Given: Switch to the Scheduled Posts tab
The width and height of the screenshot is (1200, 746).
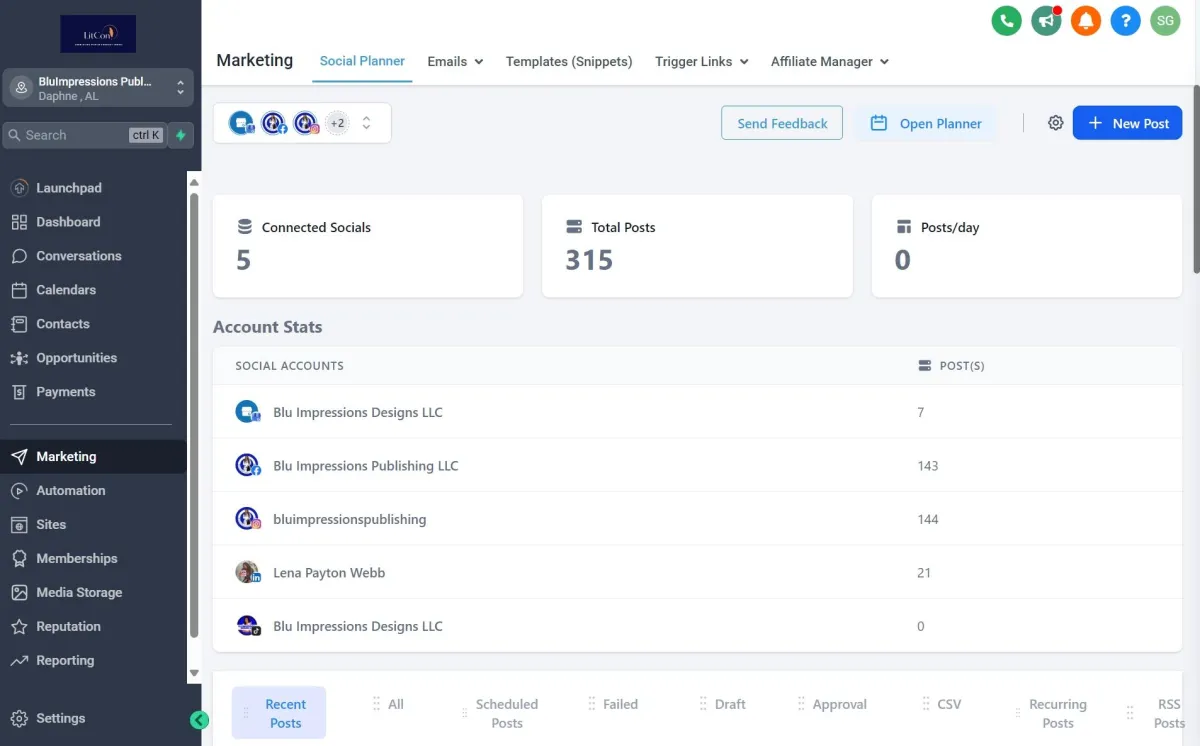Looking at the screenshot, I should coord(506,713).
